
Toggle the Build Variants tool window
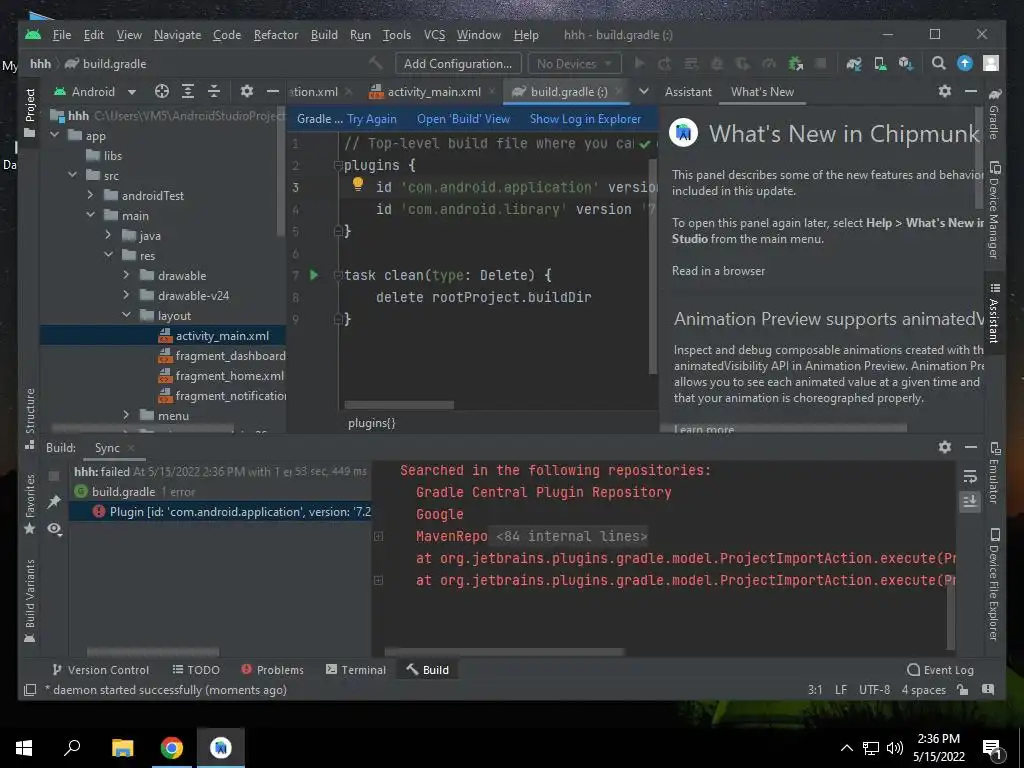(29, 601)
